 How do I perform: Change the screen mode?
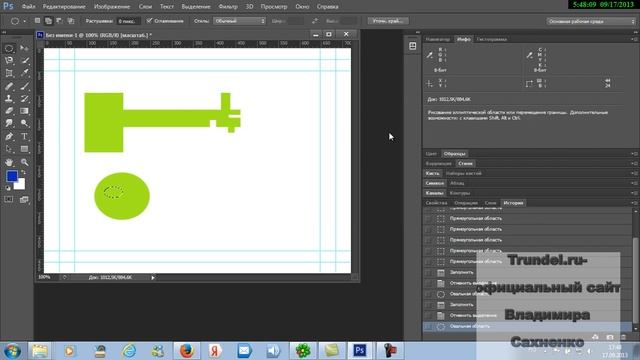pyautogui.click(x=24, y=200)
